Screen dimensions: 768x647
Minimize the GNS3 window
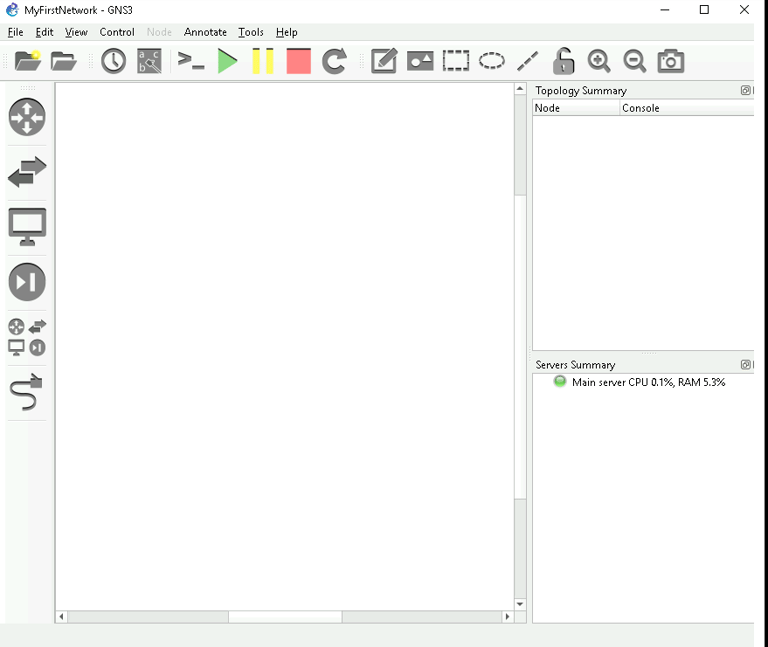665,10
